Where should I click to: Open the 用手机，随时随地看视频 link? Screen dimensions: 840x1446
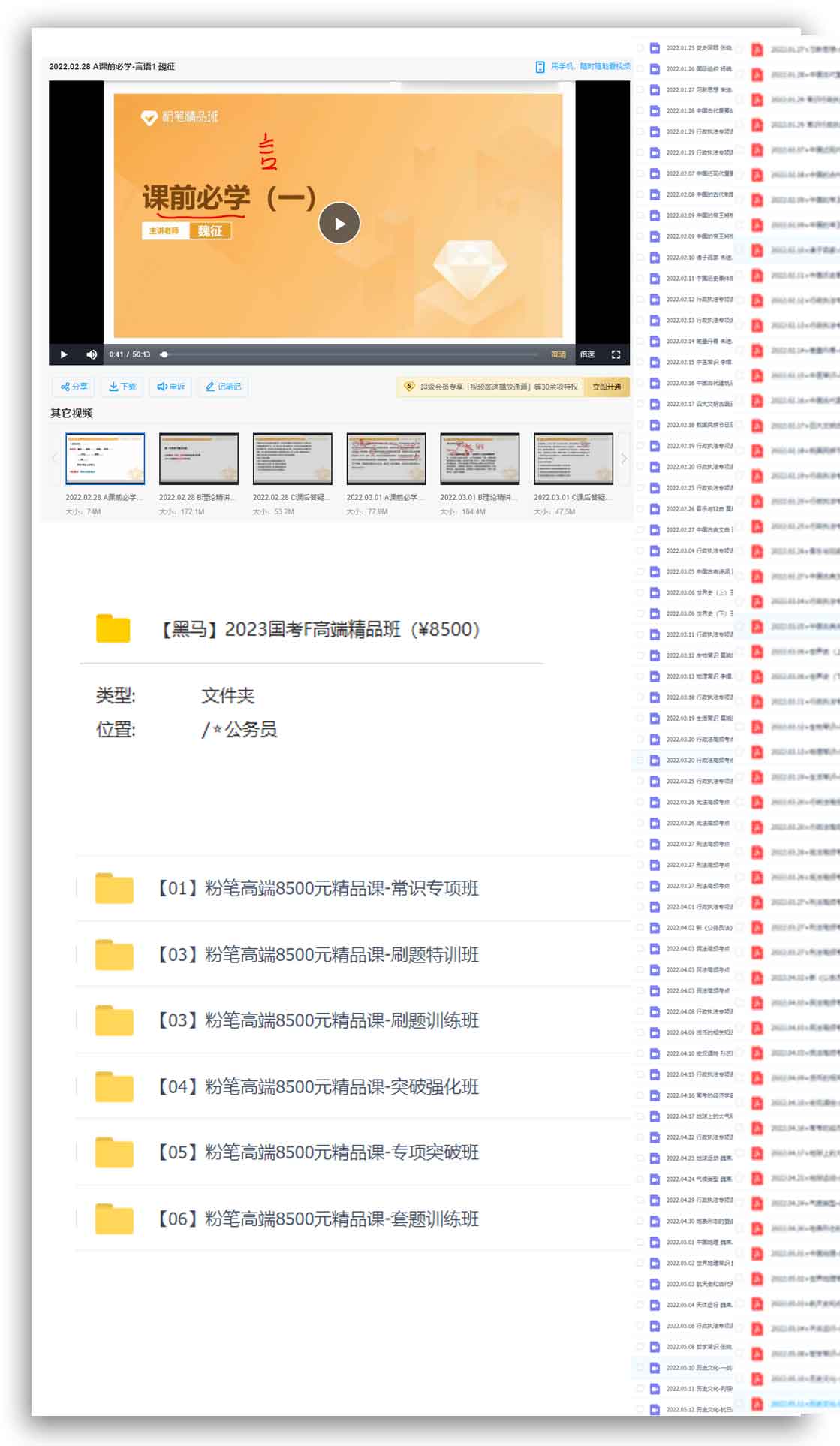(x=590, y=66)
